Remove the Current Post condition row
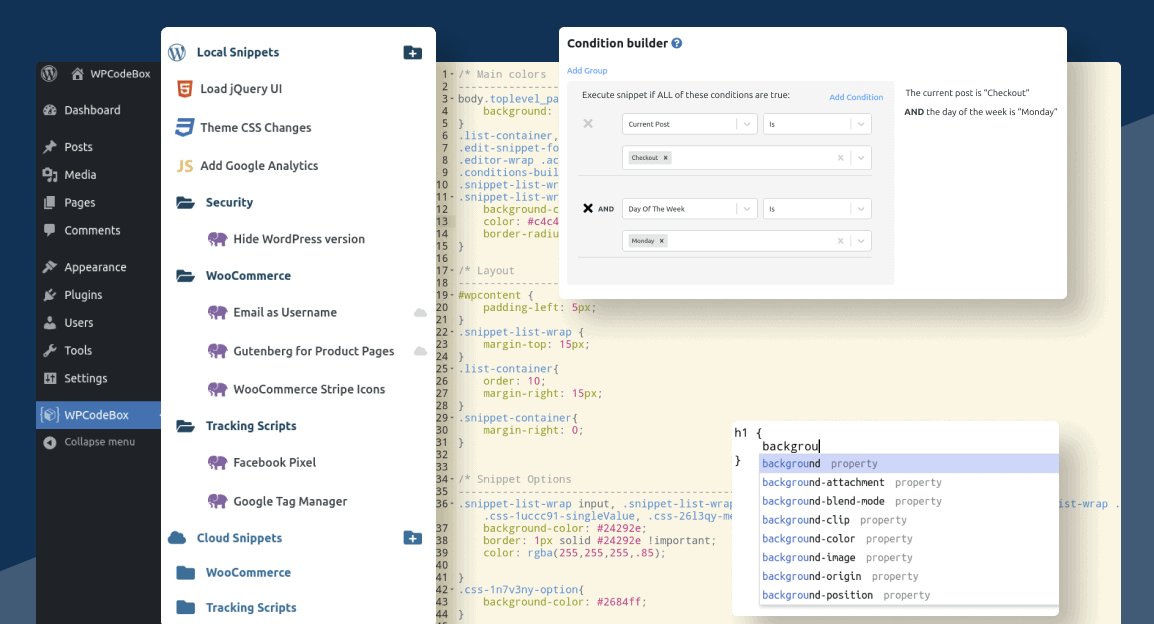1154x624 pixels. point(588,124)
